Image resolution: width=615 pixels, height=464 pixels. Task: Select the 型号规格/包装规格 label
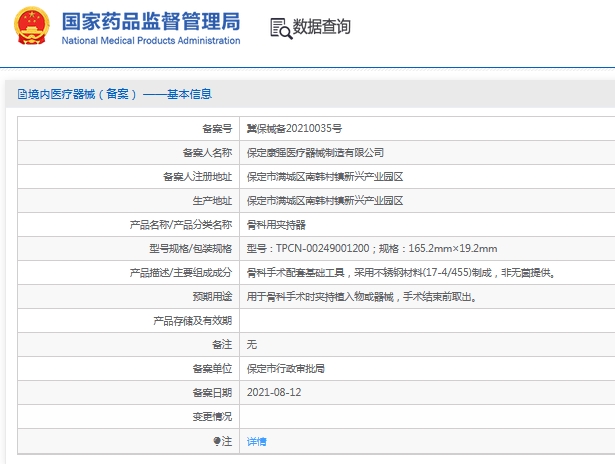(191, 249)
